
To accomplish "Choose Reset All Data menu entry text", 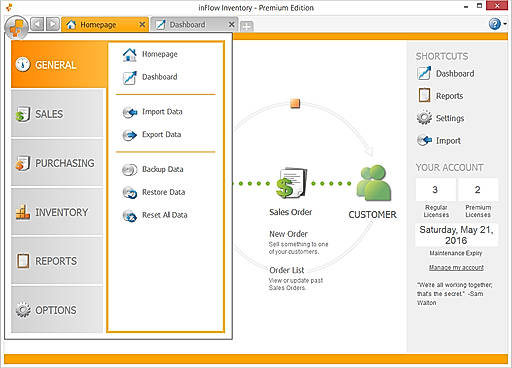I will [x=165, y=215].
